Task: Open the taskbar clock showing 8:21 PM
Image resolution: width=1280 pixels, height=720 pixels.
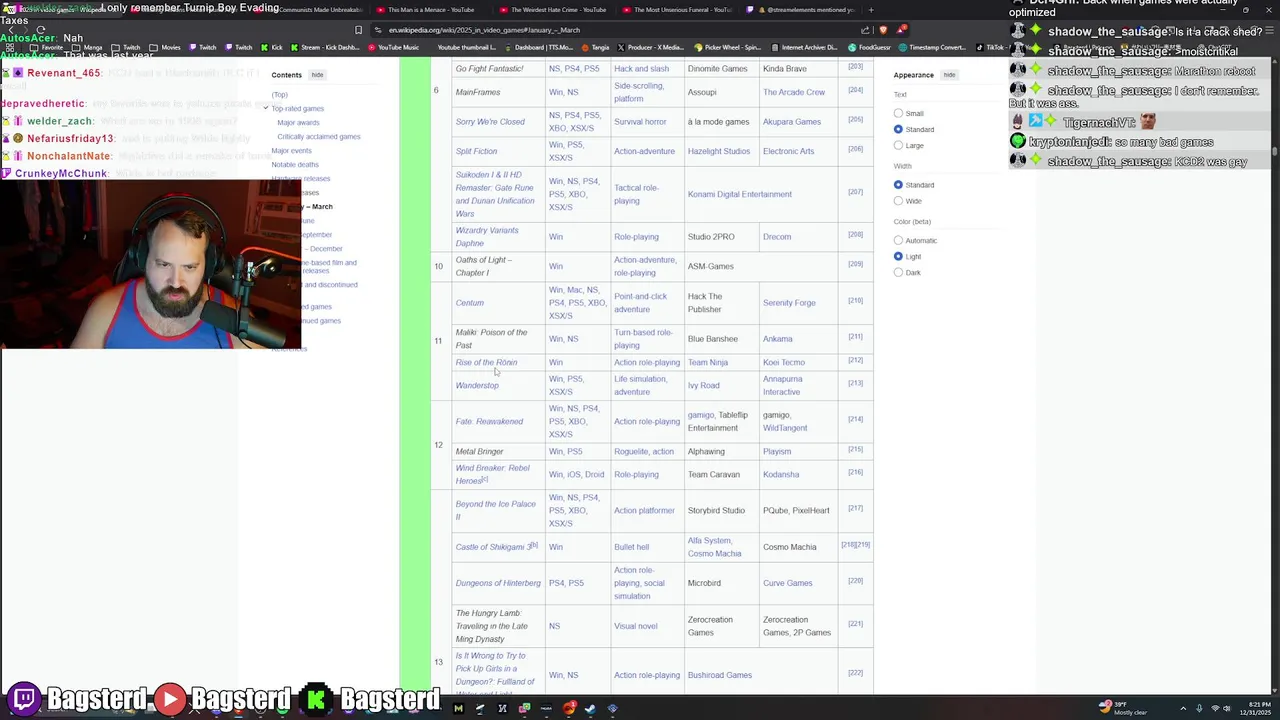Action: [1254, 708]
